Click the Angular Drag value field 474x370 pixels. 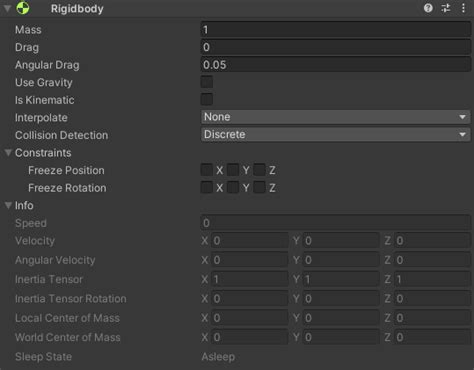pyautogui.click(x=335, y=65)
